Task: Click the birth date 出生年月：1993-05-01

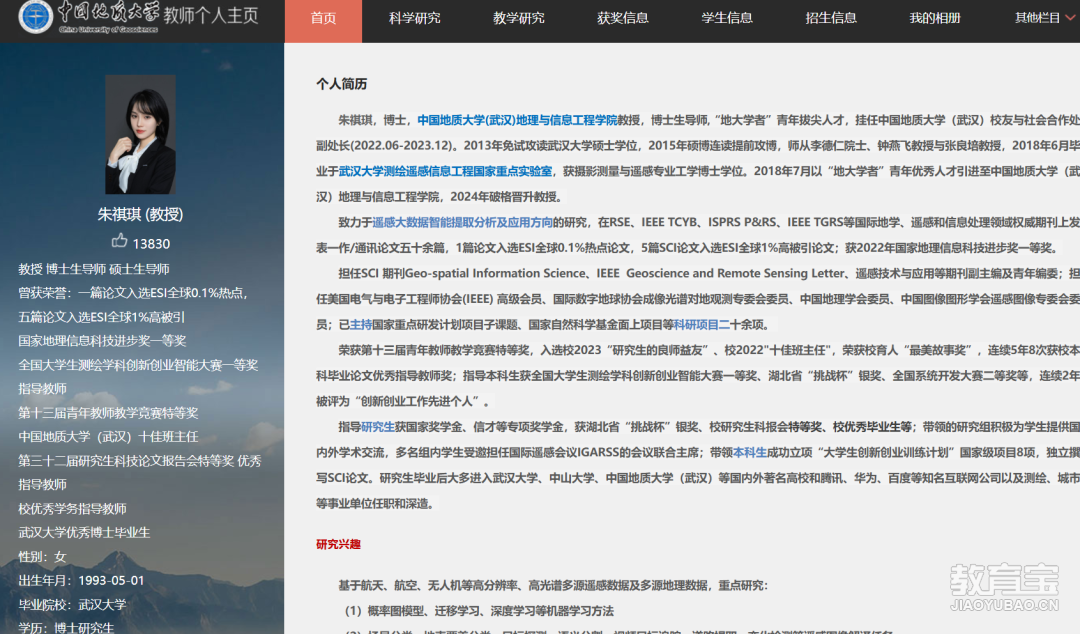Action: pos(81,581)
